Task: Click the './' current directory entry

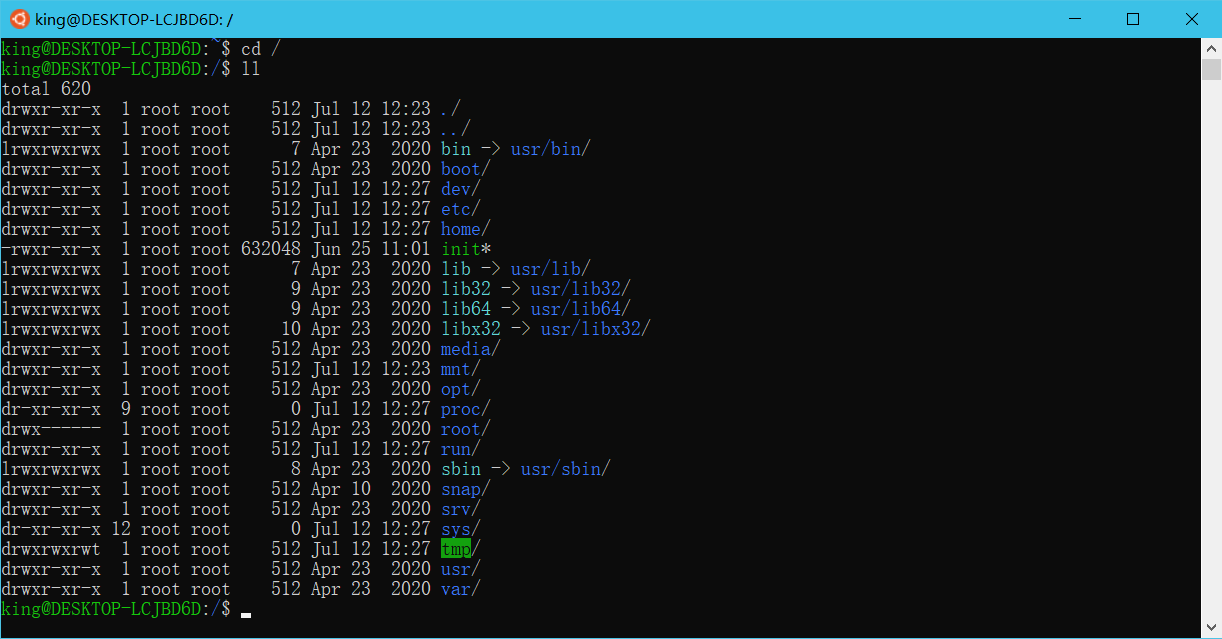Action: tap(451, 109)
